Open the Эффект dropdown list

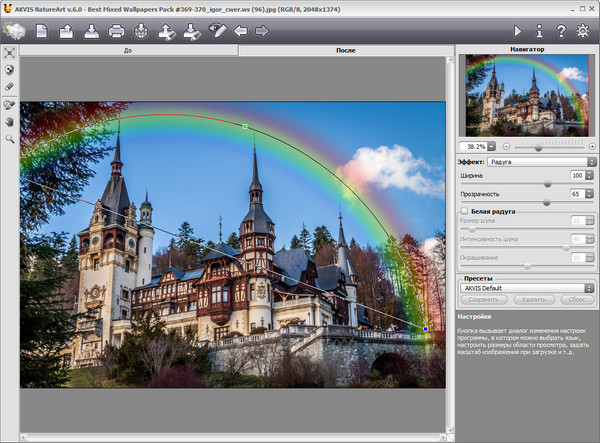coord(541,161)
